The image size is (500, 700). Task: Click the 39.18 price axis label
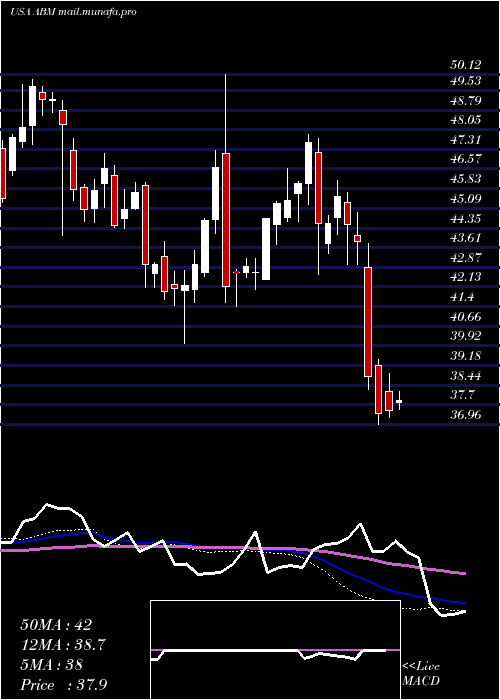pos(466,356)
